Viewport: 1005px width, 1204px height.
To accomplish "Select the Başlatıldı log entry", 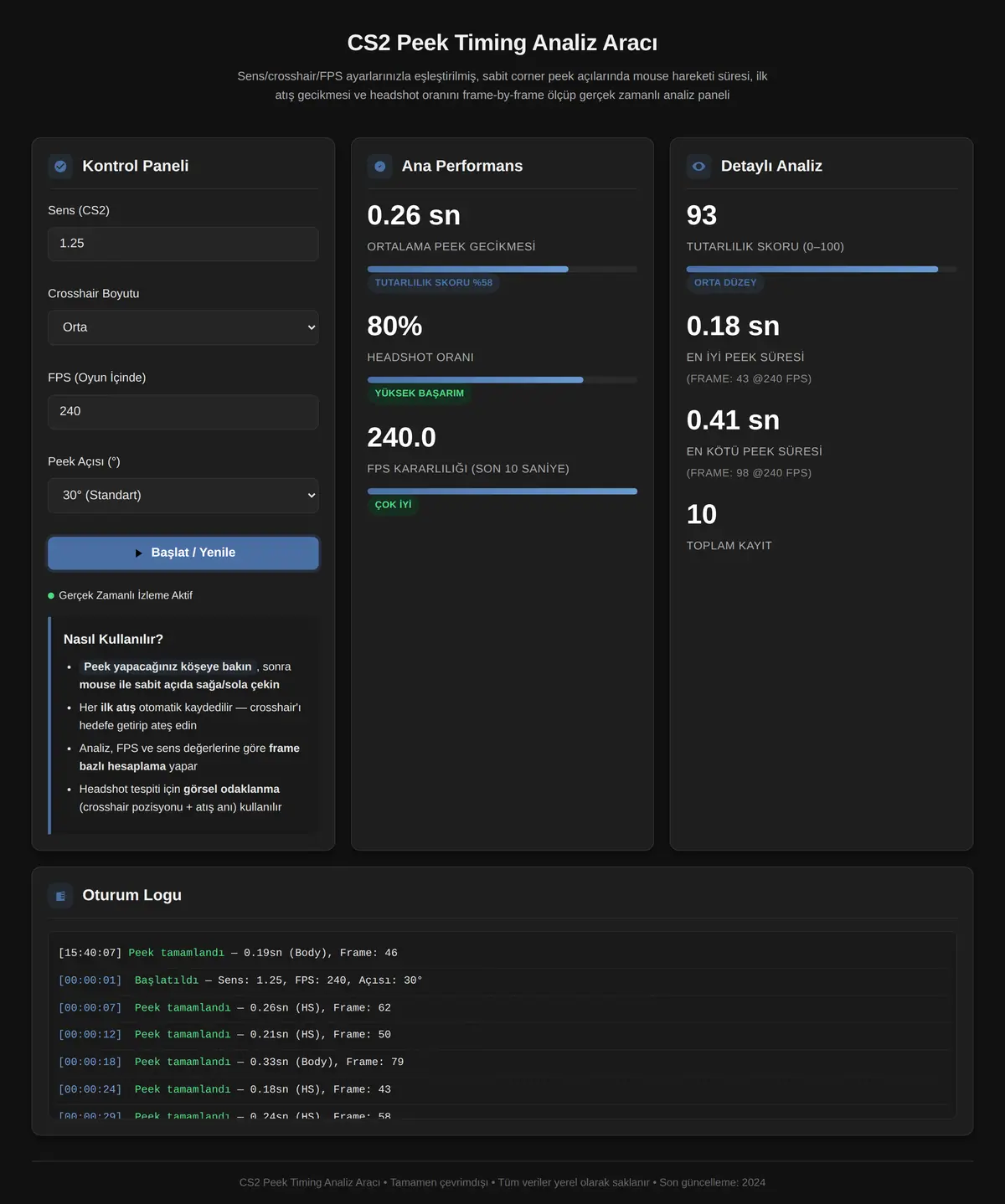I will (x=502, y=980).
